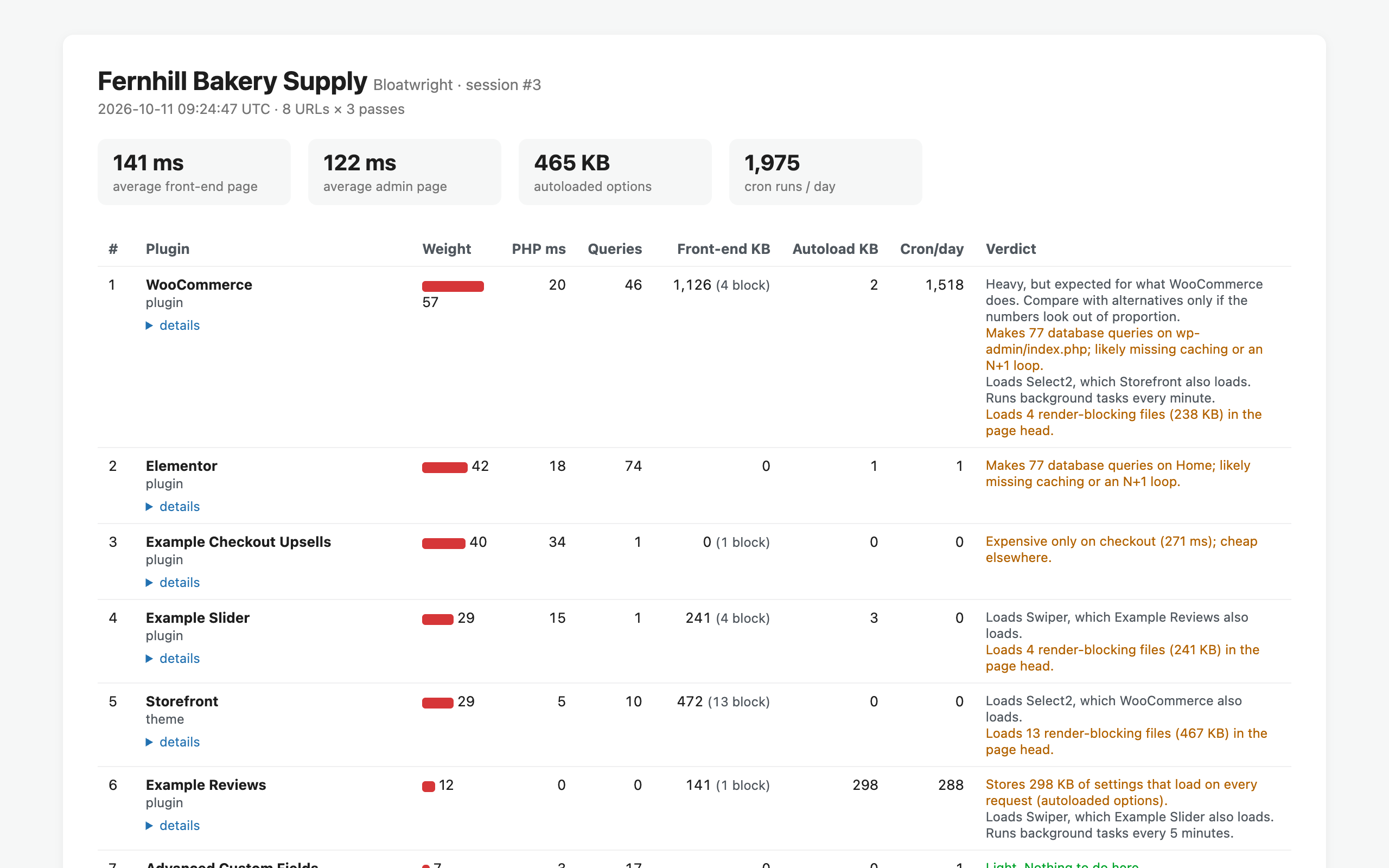Click the Autoload KB column header
Viewport: 1389px width, 868px height.
835,248
